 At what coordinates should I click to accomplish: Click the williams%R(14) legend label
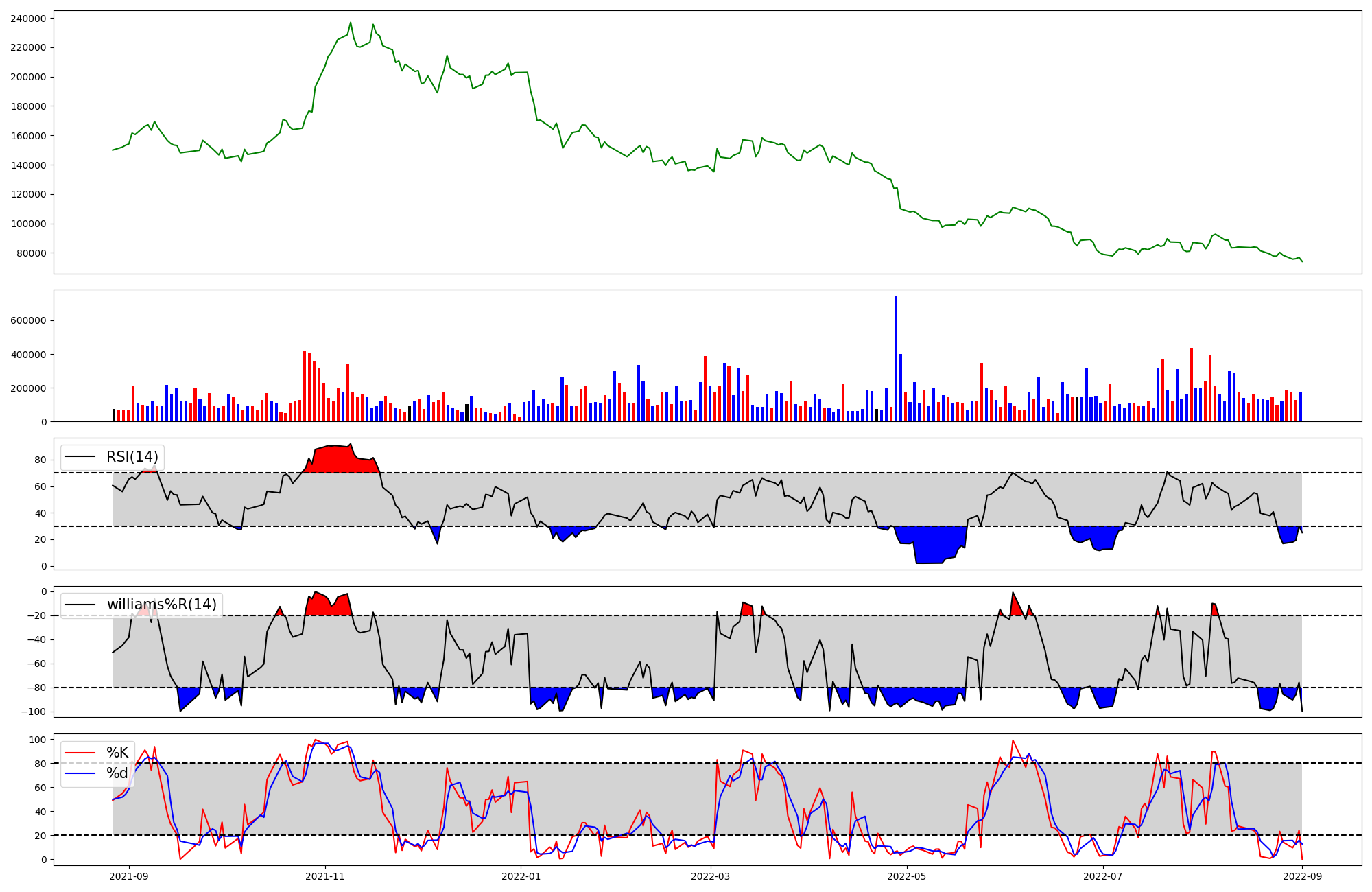pyautogui.click(x=161, y=605)
